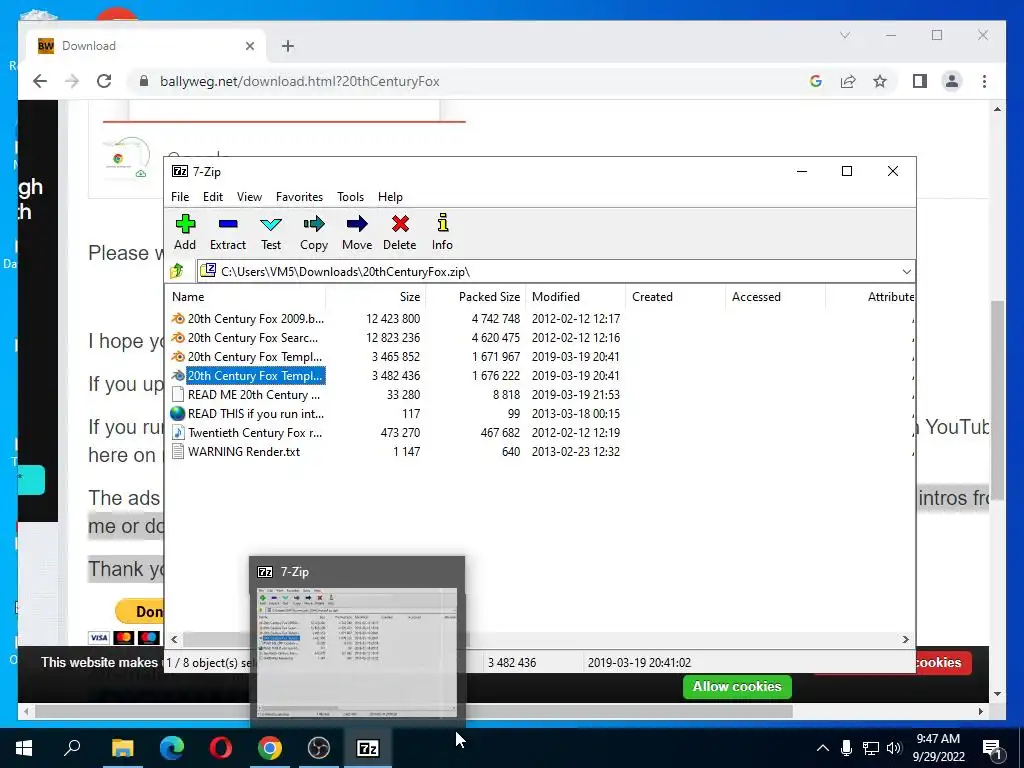Click the 7-Zip taskbar preview thumbnail
Screen dimensions: 1024x768
pyautogui.click(x=357, y=652)
